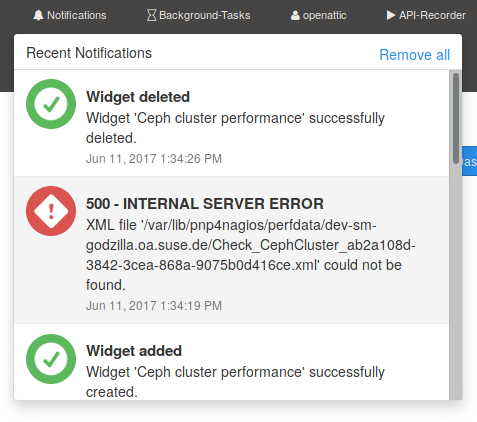The height and width of the screenshot is (422, 477).
Task: Click the Remove all link
Action: [x=415, y=55]
